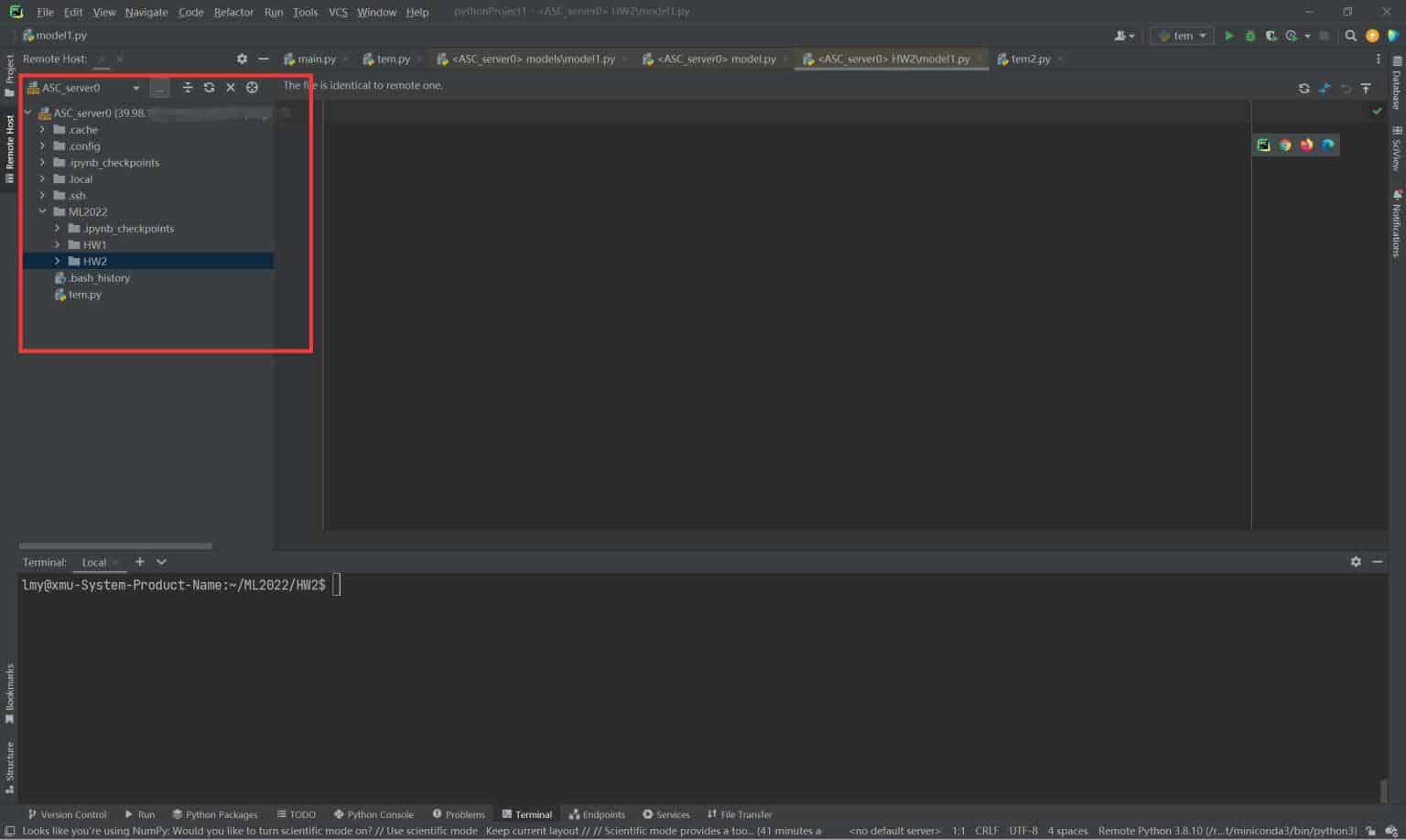Switch to ASC_server0 models\model1.py tab

533,59
